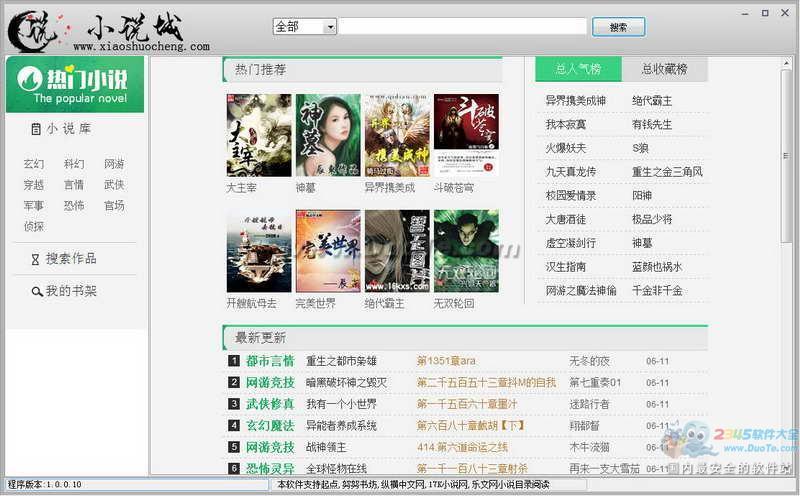Switch to 总收藏榜 tab
Image resolution: width=800 pixels, height=496 pixels.
664,69
